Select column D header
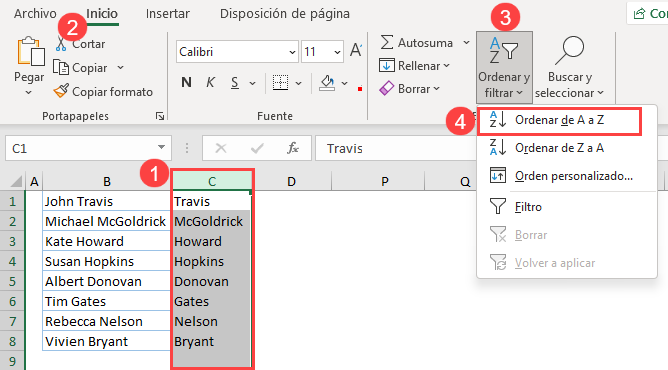The height and width of the screenshot is (370, 668). [x=291, y=182]
